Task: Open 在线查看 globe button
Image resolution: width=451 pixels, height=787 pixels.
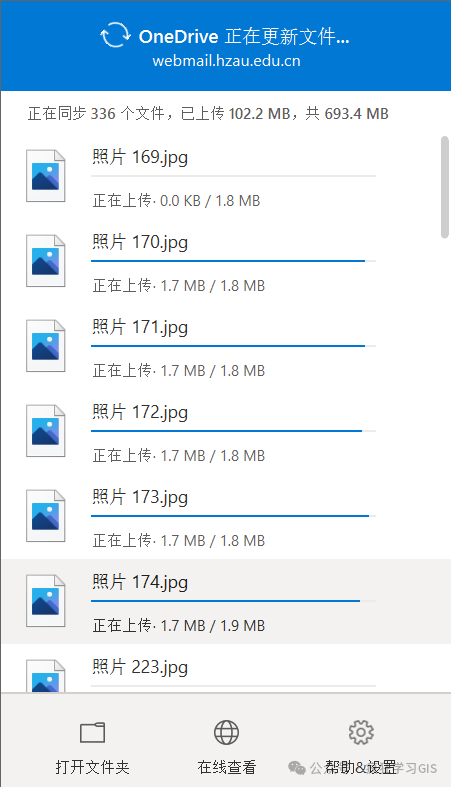Action: click(226, 748)
